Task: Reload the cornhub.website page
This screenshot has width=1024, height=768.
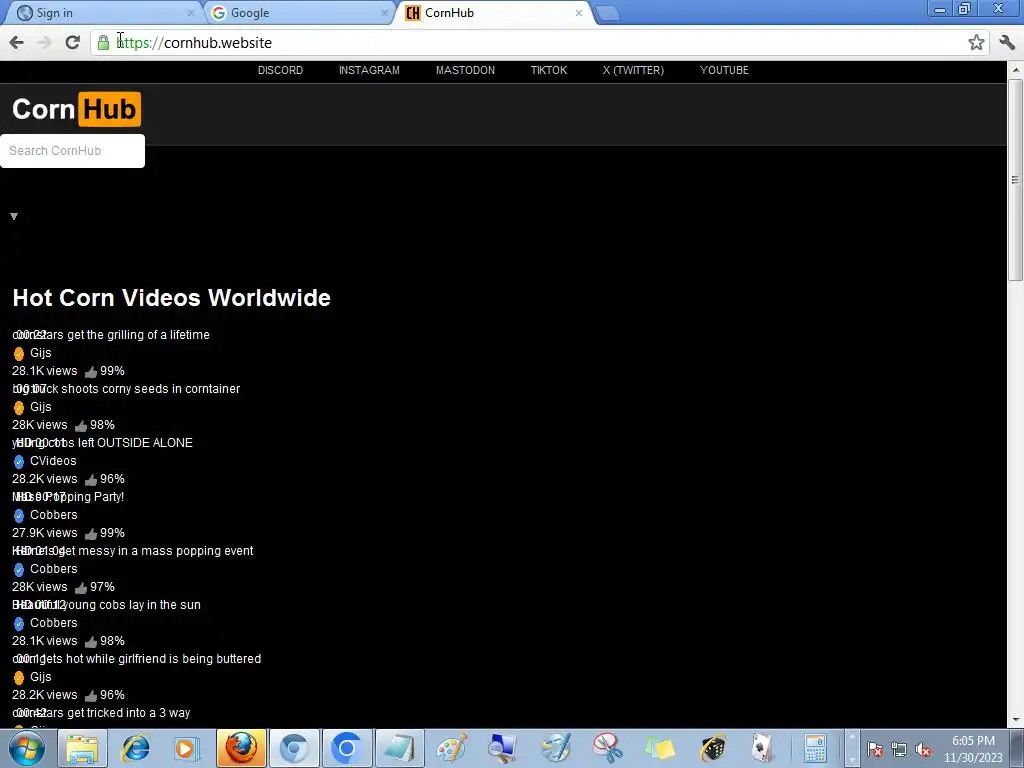Action: [72, 42]
